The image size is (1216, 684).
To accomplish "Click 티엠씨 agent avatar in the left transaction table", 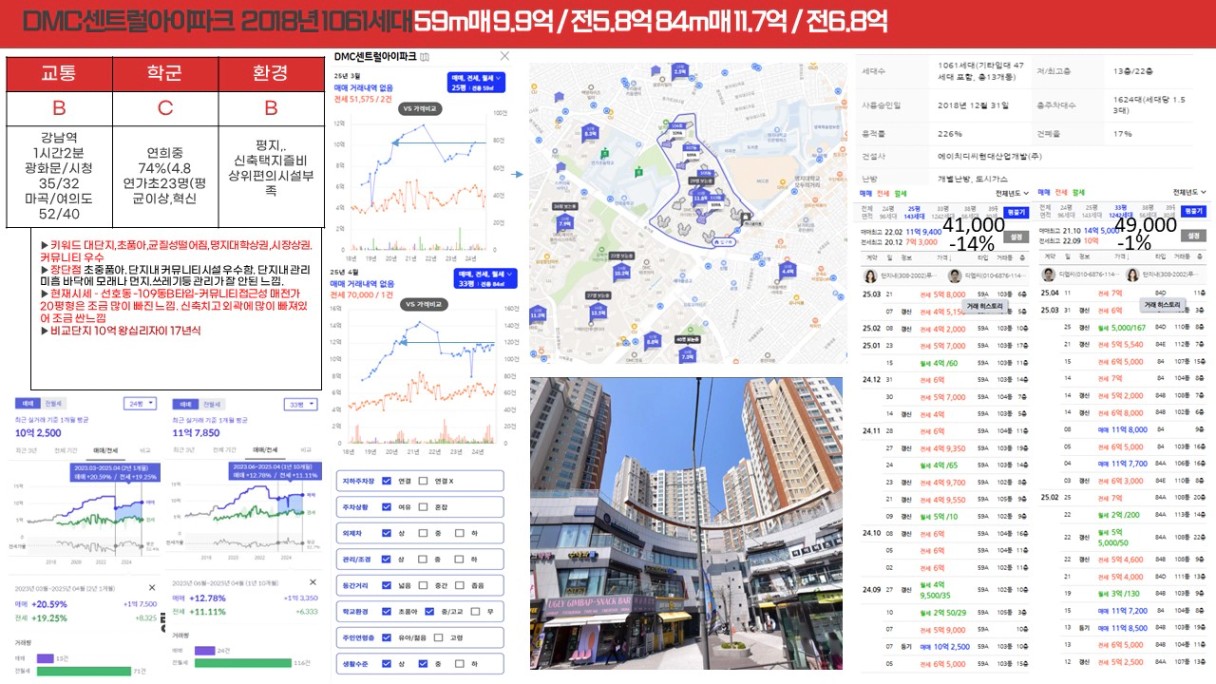I will click(x=954, y=276).
